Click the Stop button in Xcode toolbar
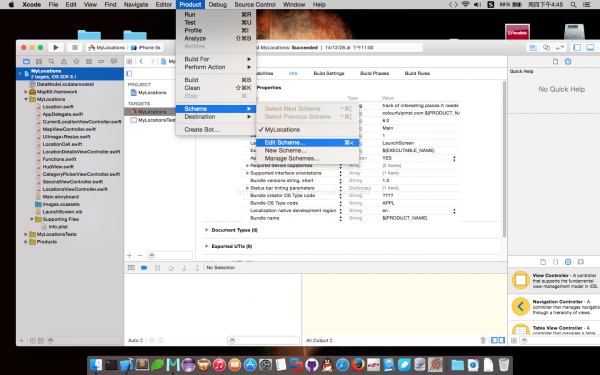Viewport: 600px width, 375px height. [x=75, y=47]
